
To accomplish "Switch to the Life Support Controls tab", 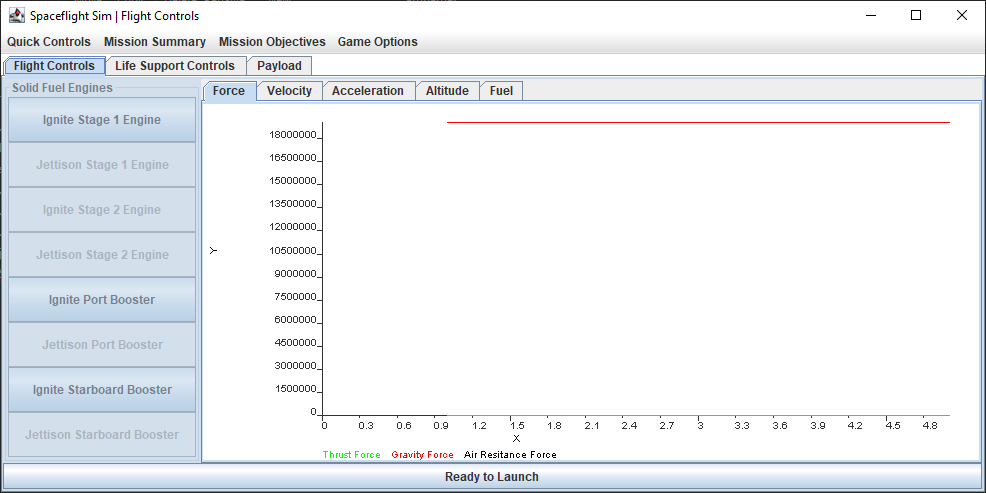I will (175, 65).
